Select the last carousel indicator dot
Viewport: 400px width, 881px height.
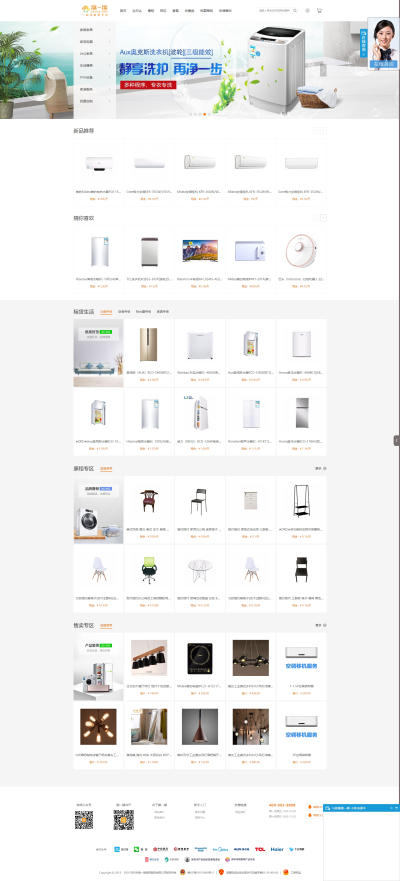[x=210, y=114]
